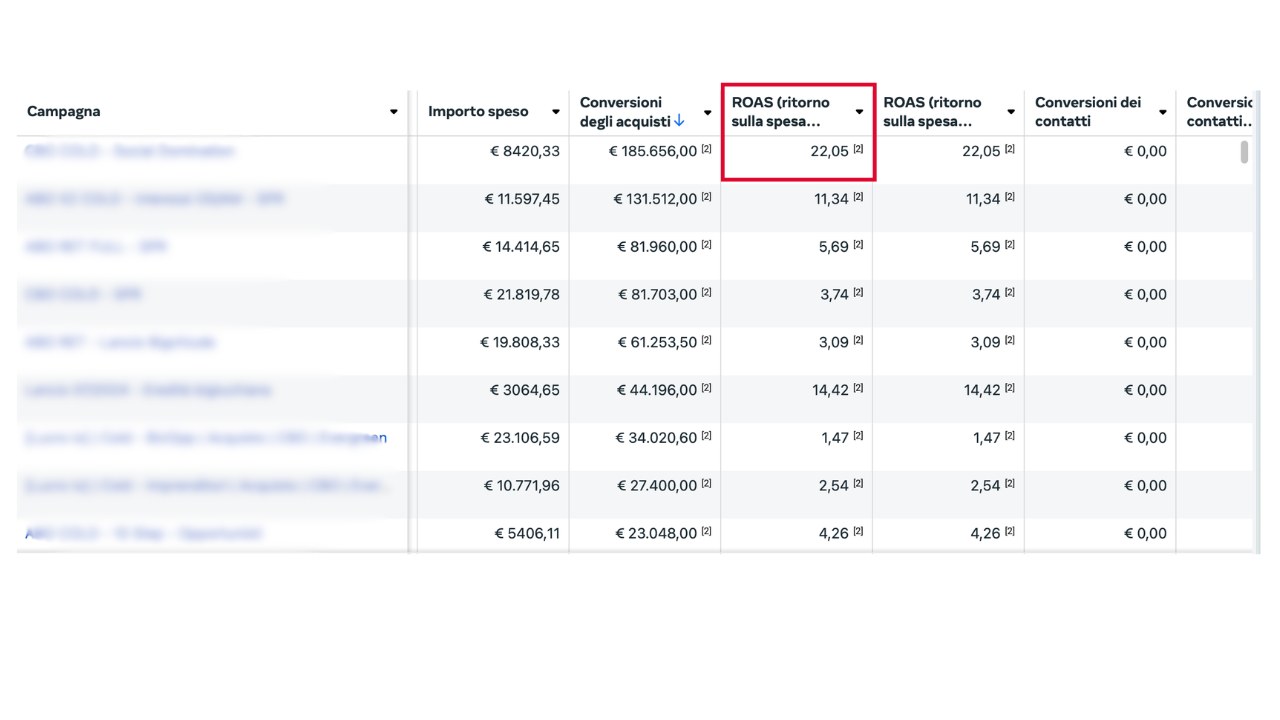Open the [2] footnote marker after € 81.960,00
This screenshot has height=720, width=1280.
(706, 246)
